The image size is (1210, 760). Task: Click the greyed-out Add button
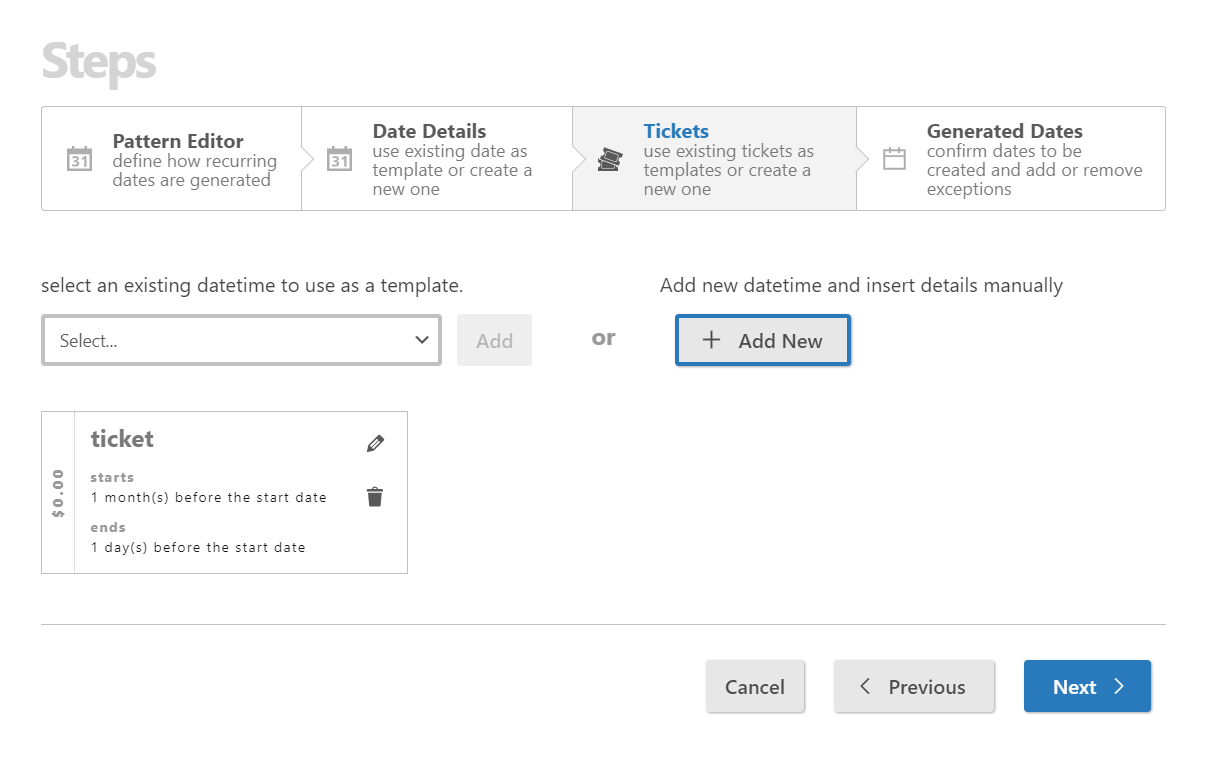[x=494, y=341]
